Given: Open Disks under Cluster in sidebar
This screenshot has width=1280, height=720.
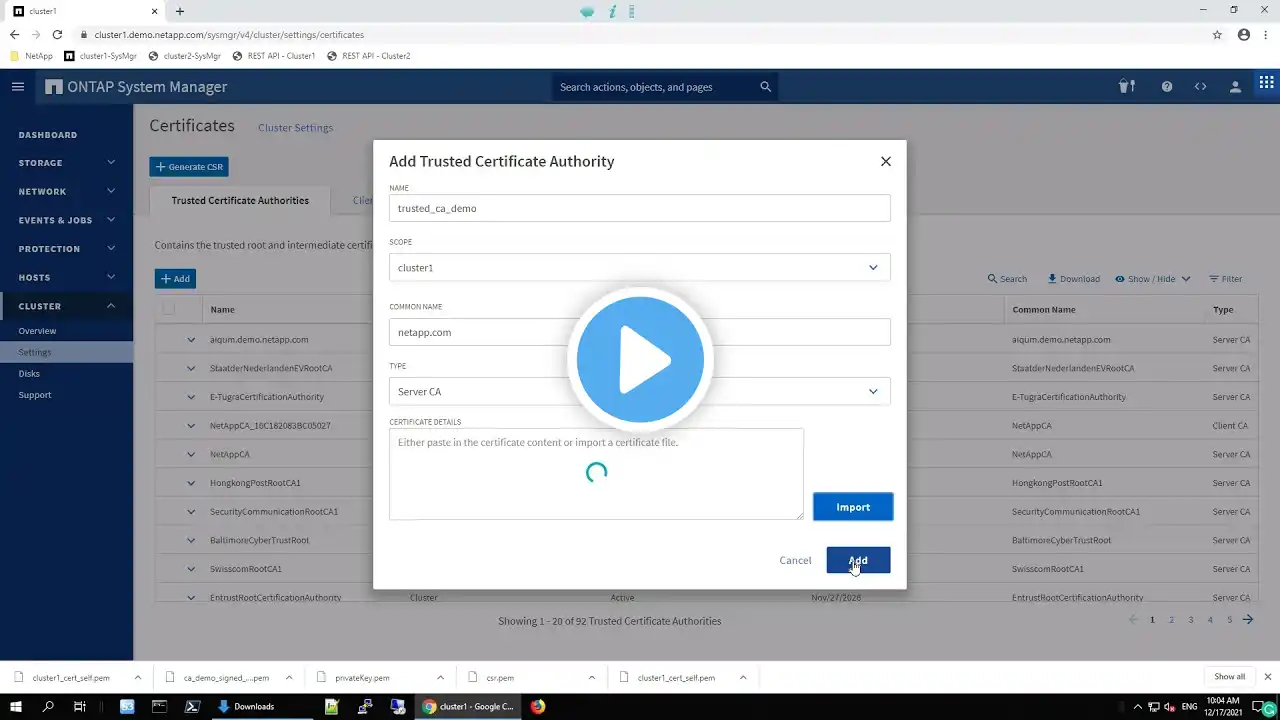Looking at the screenshot, I should (29, 374).
